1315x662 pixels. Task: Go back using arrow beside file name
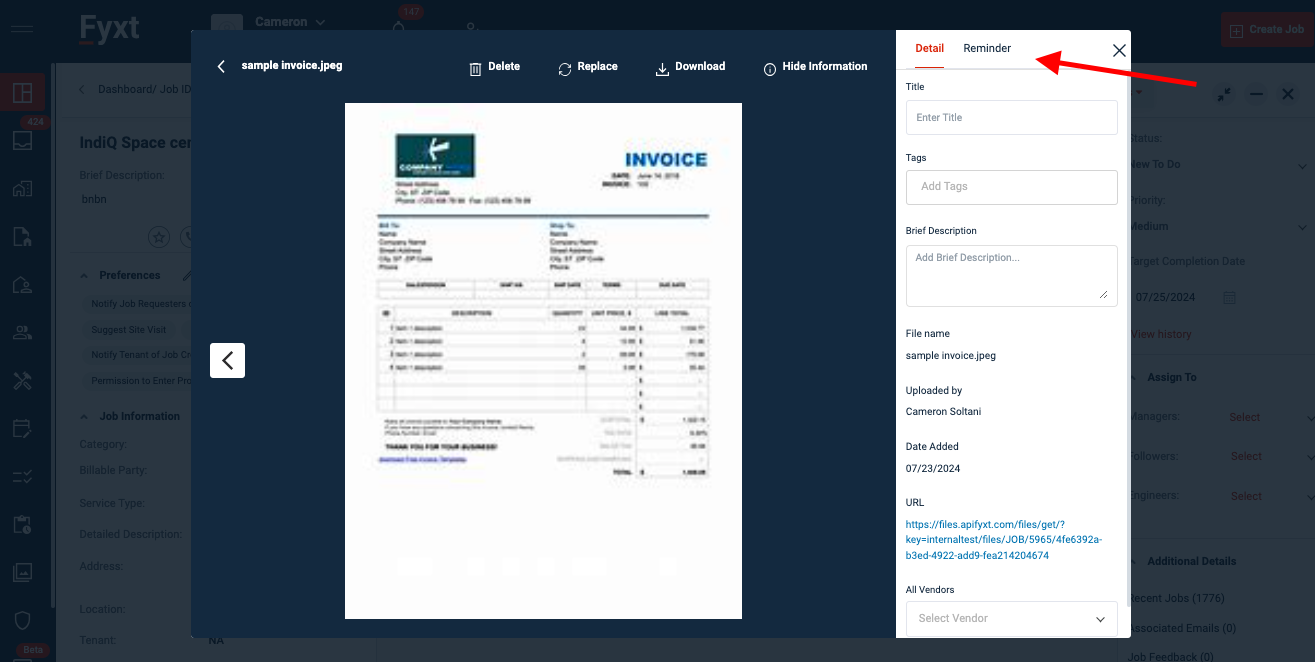[x=221, y=67]
